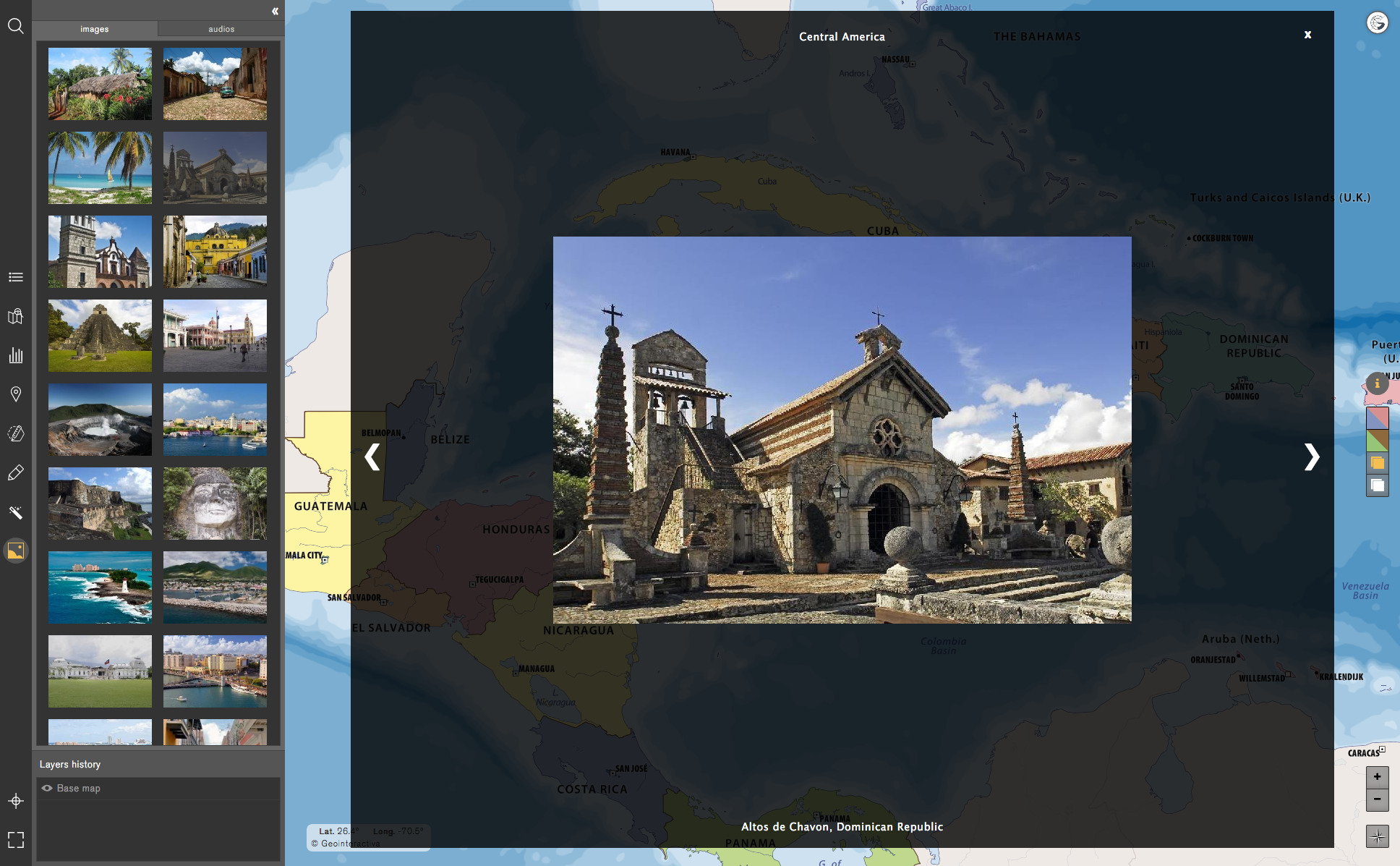Select the location pin marker tool

(x=15, y=394)
